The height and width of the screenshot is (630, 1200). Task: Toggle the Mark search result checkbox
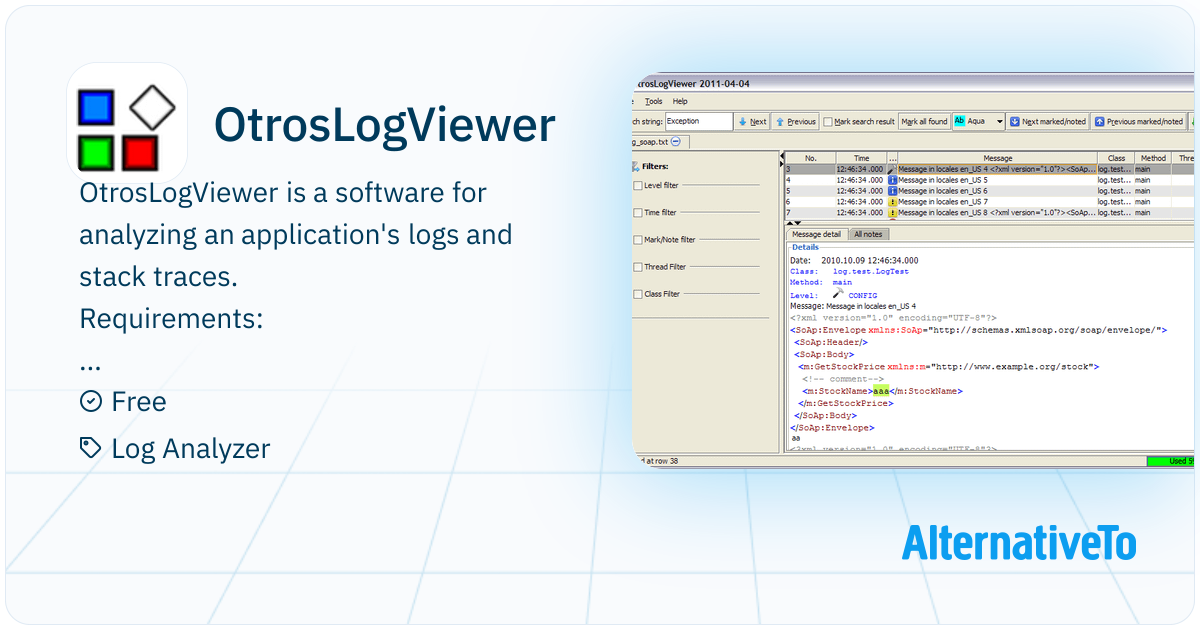828,122
